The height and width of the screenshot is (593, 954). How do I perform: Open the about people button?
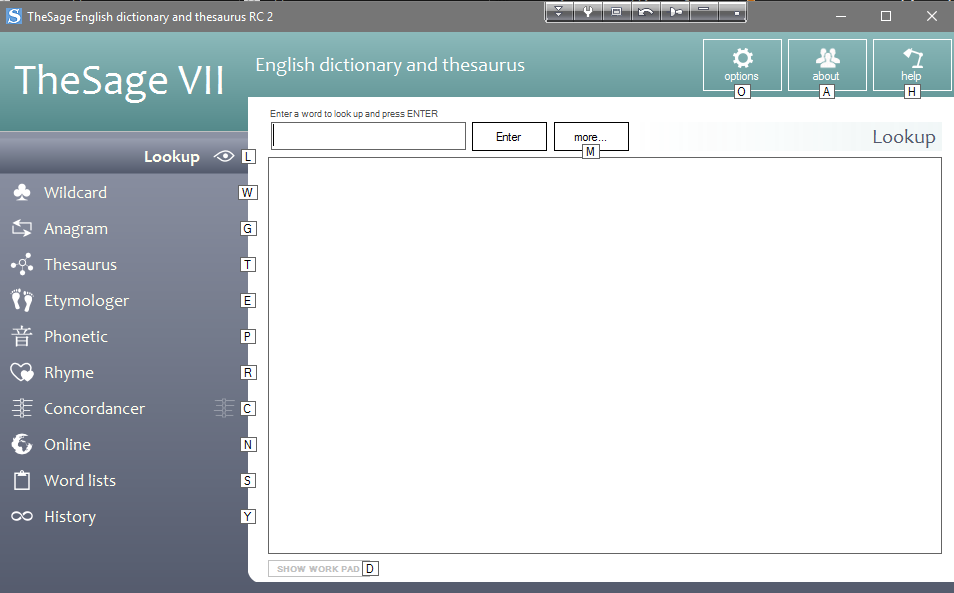(827, 65)
